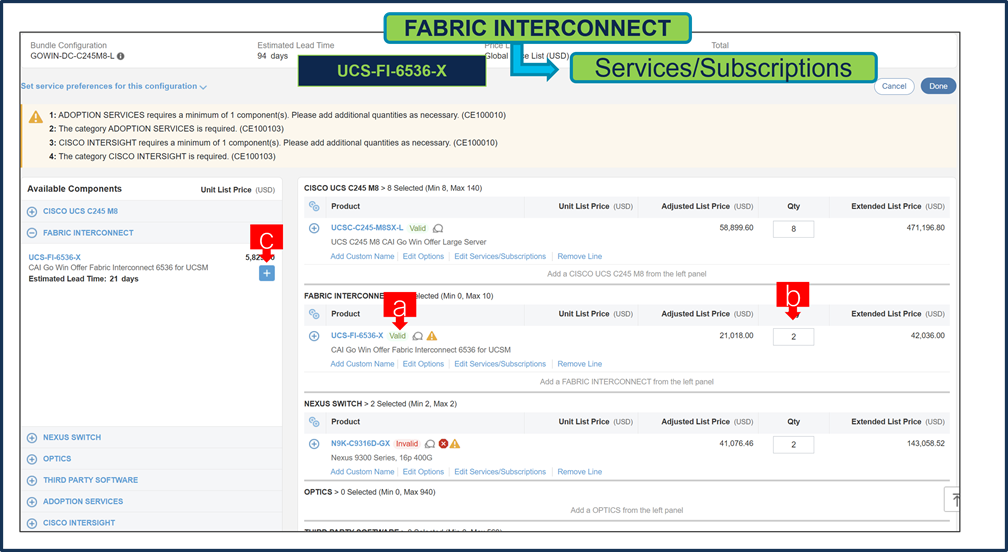Remove Line for N9K-C9316D-GX
This screenshot has width=1008, height=552.
pos(580,472)
